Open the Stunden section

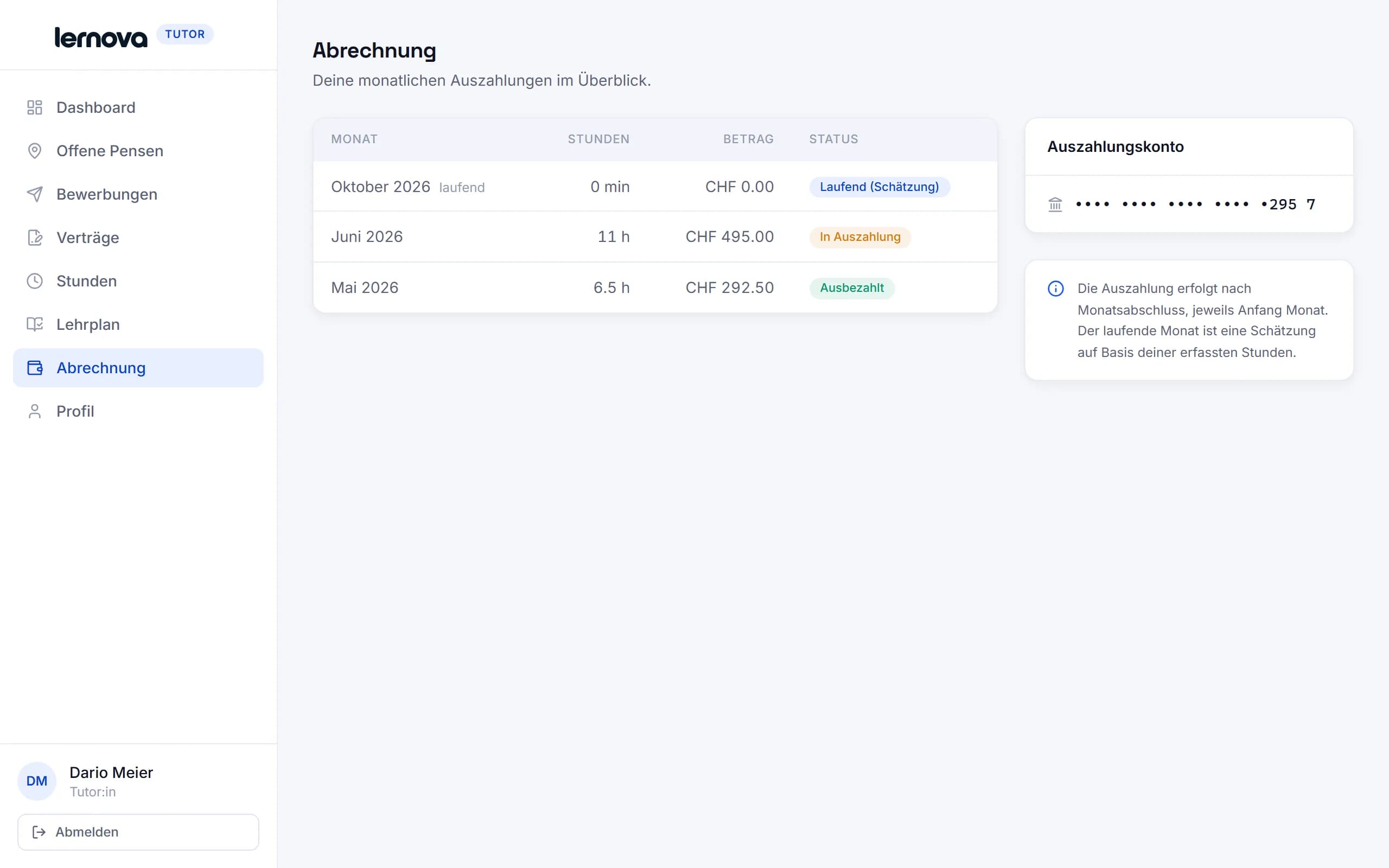[x=138, y=280]
